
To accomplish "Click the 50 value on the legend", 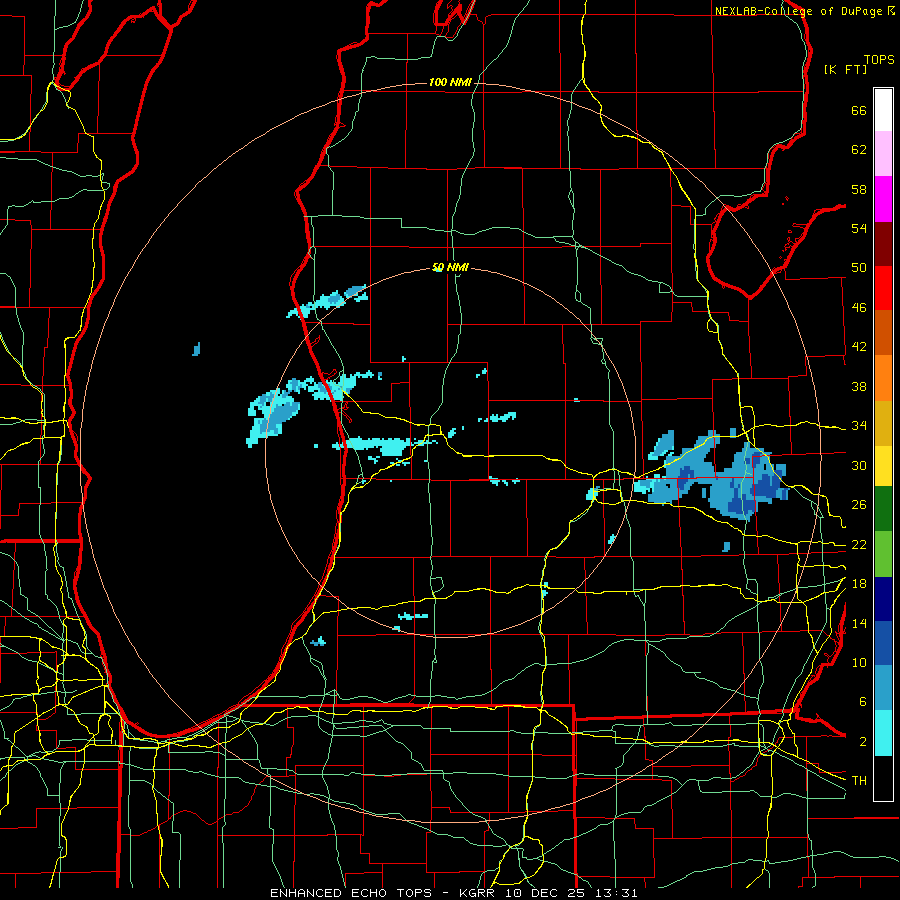I will click(859, 268).
